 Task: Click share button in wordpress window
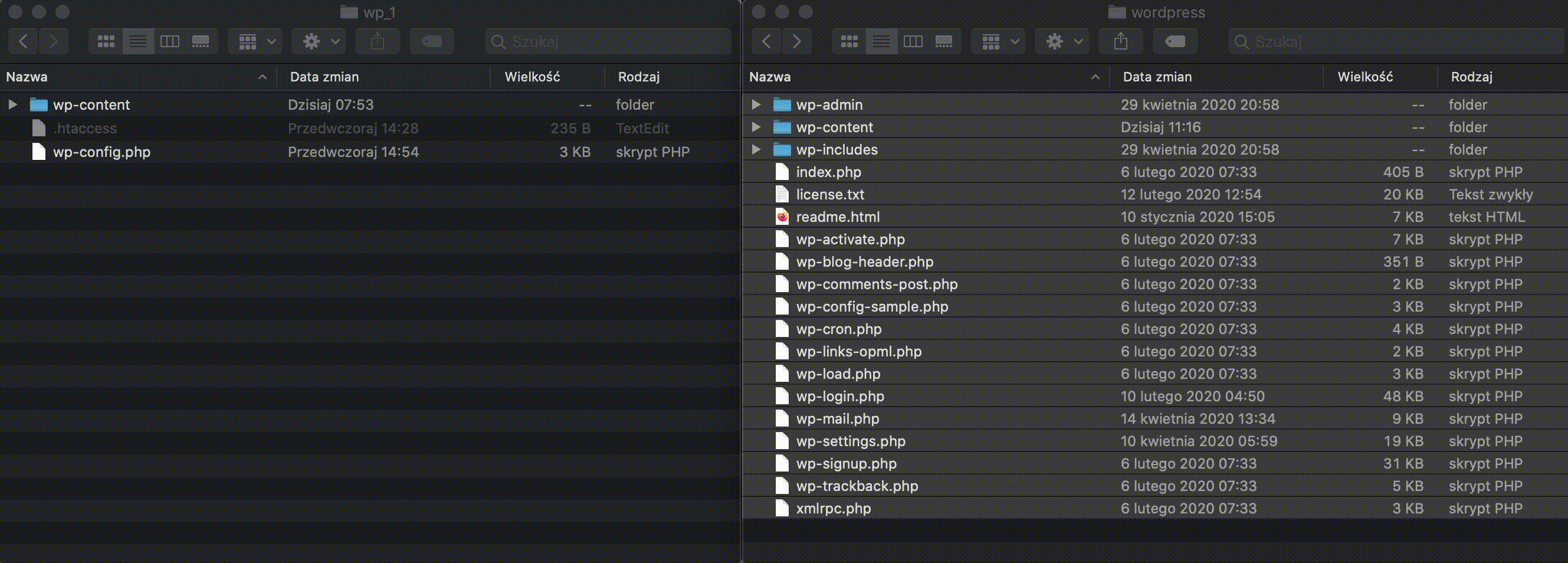pyautogui.click(x=1121, y=41)
